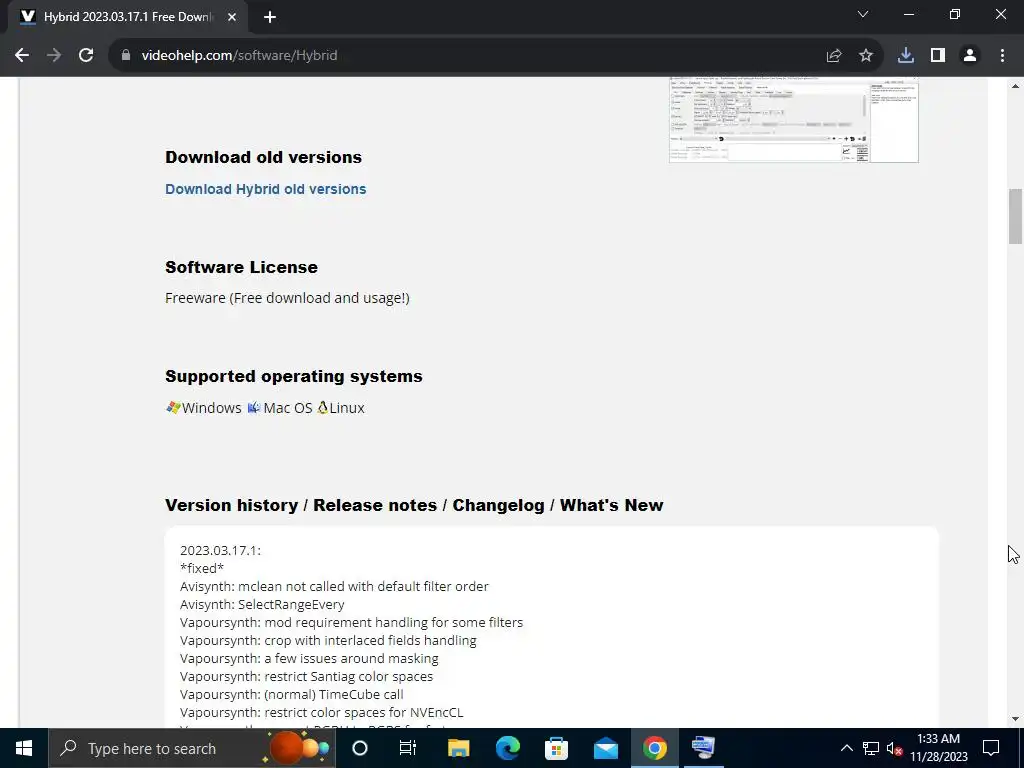Select the Hybrid 2023.03.17.1 Free Download tab
The height and width of the screenshot is (768, 1024).
[x=127, y=18]
